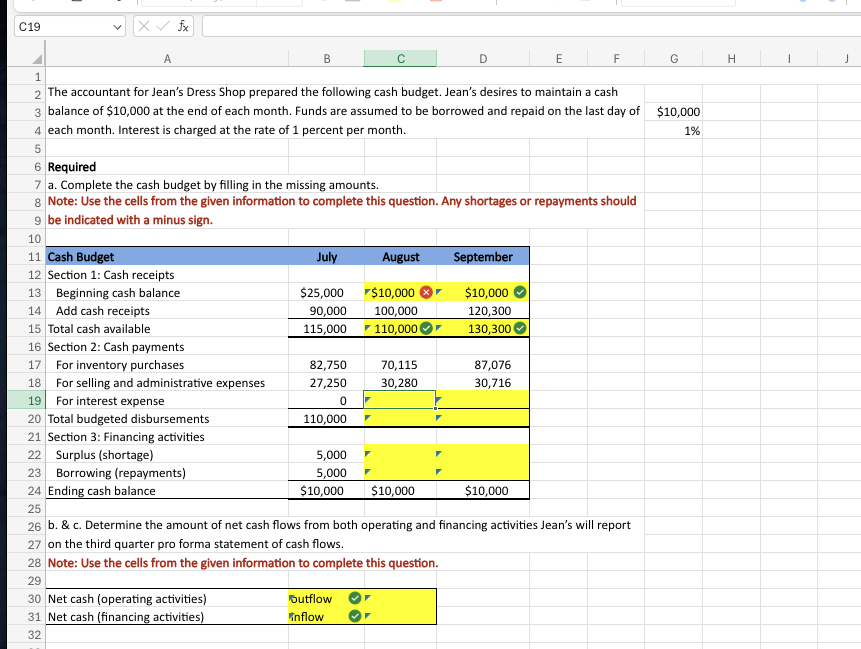Select column E header
Image resolution: width=861 pixels, height=649 pixels.
click(x=558, y=59)
